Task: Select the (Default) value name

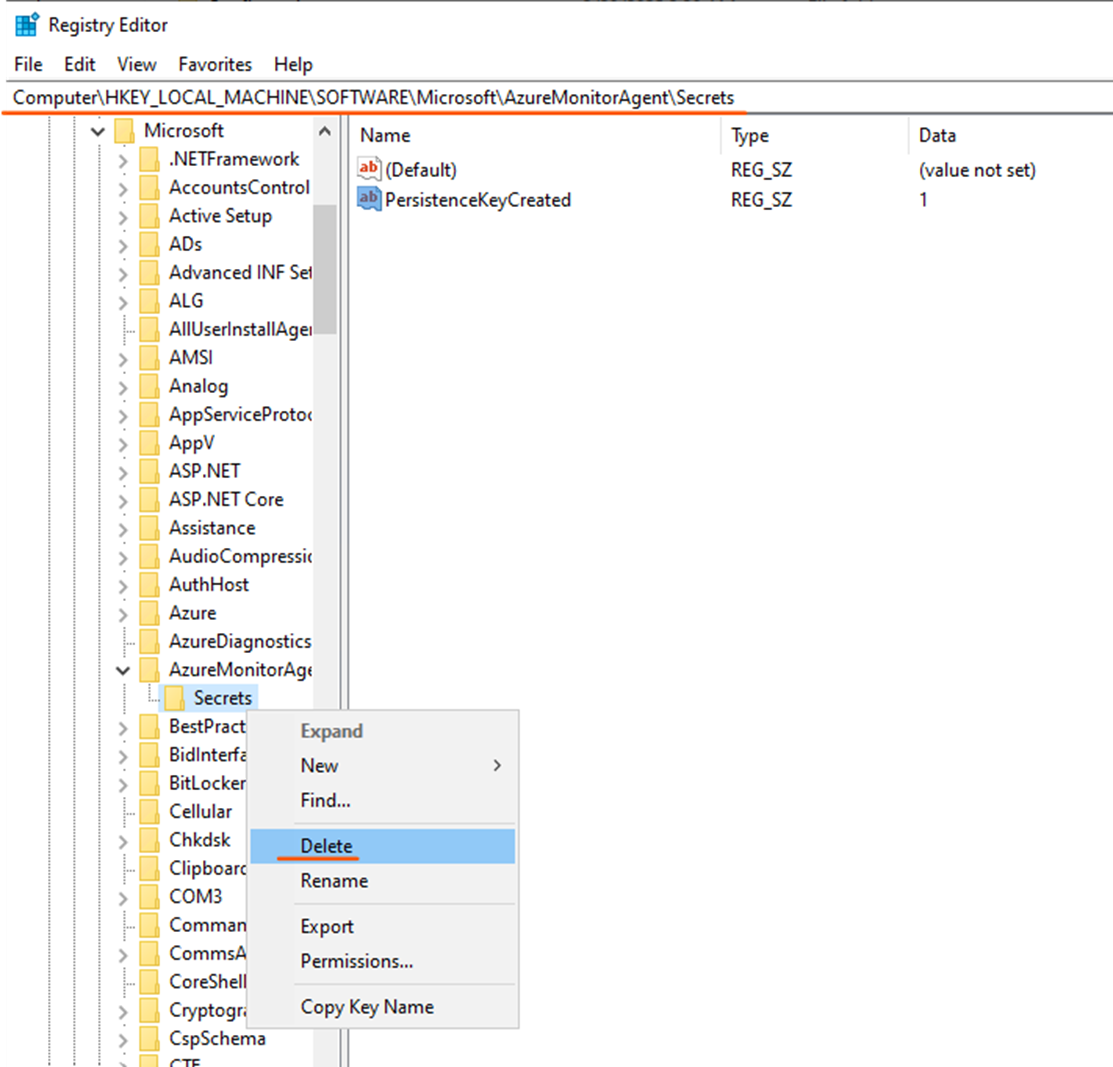Action: point(421,170)
